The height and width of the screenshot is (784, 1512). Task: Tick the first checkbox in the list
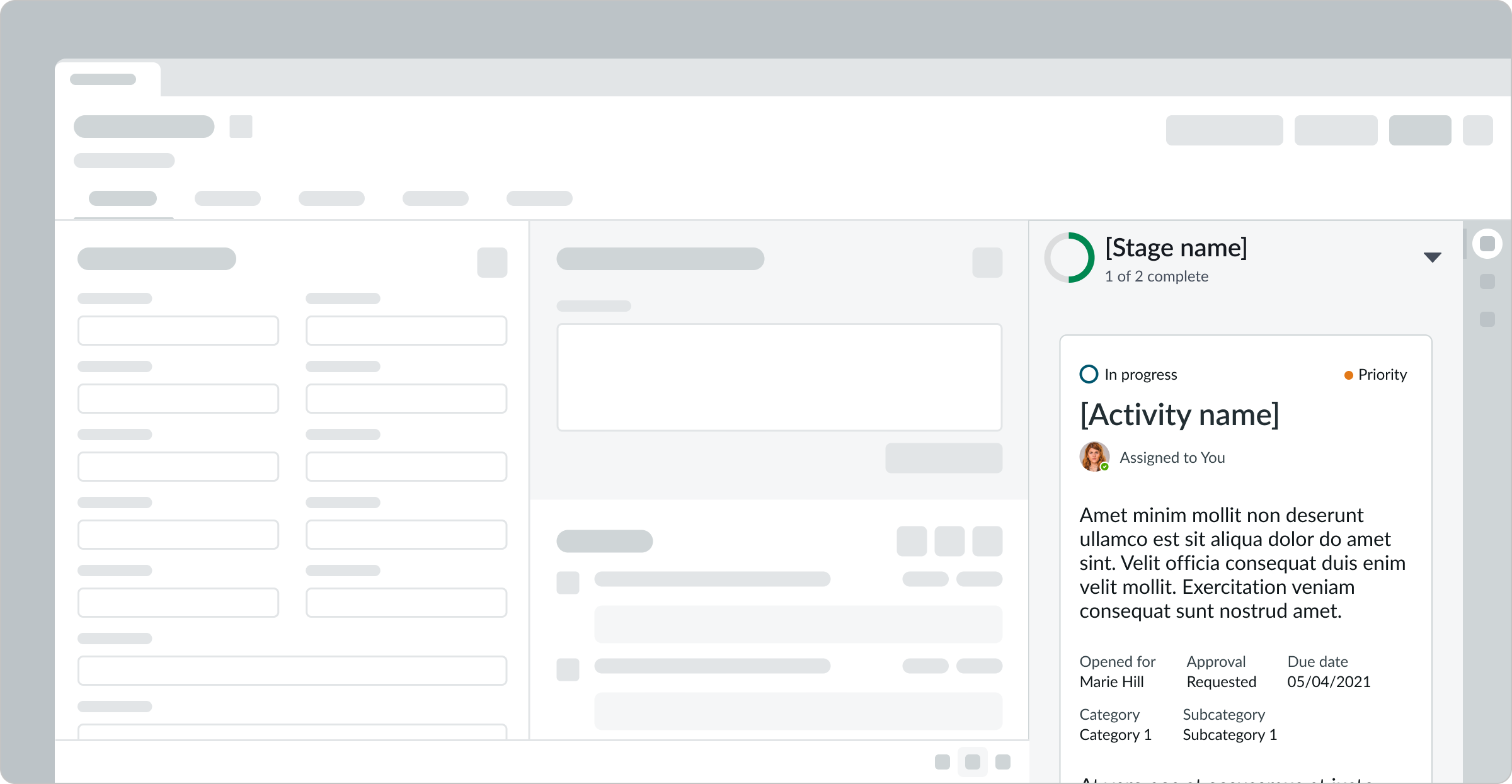click(x=568, y=582)
